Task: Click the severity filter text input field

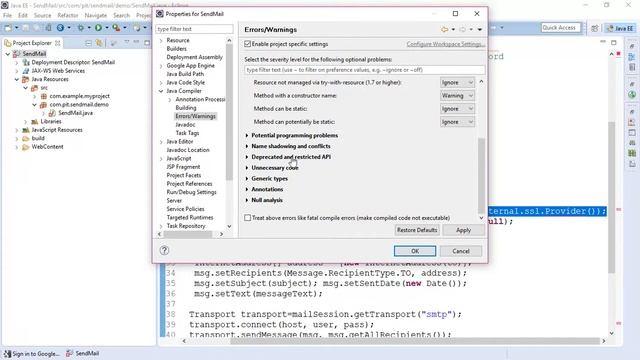Action: [x=364, y=70]
